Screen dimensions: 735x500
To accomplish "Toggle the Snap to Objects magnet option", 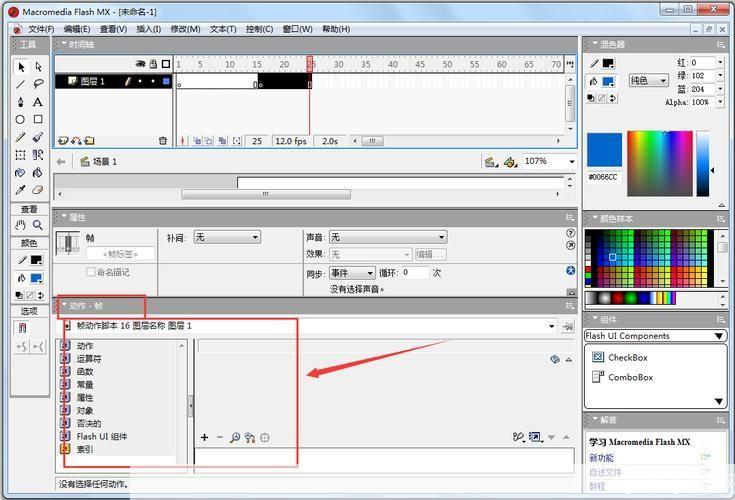I will point(22,328).
